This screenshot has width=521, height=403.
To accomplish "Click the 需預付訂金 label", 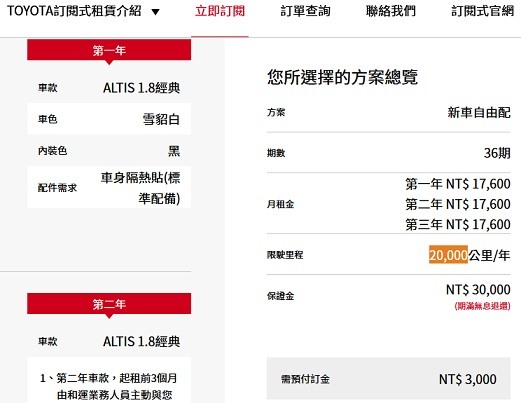I will click(305, 379).
